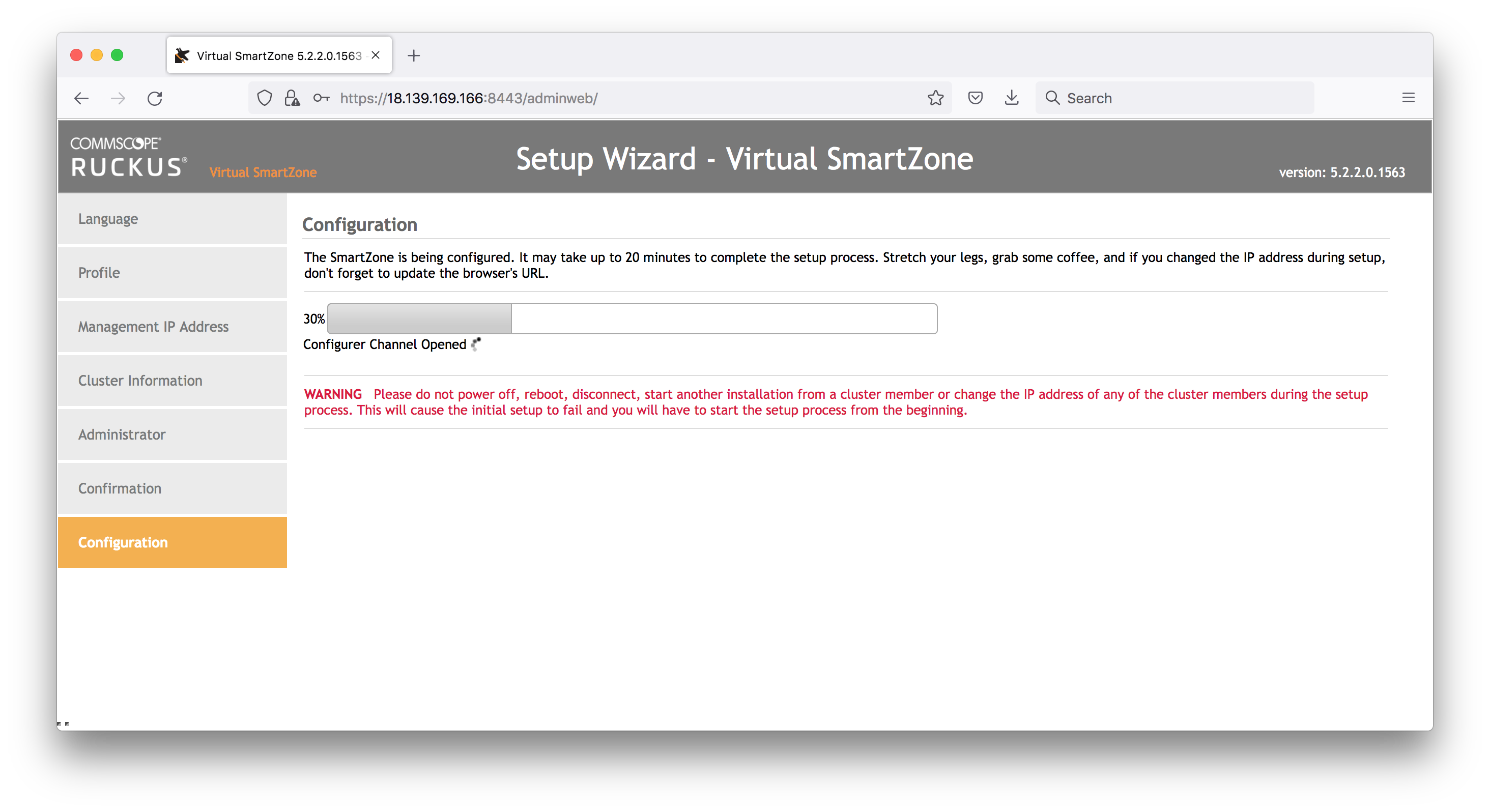Image resolution: width=1490 pixels, height=812 pixels.
Task: Click the Save to Pocket icon
Action: 975,98
